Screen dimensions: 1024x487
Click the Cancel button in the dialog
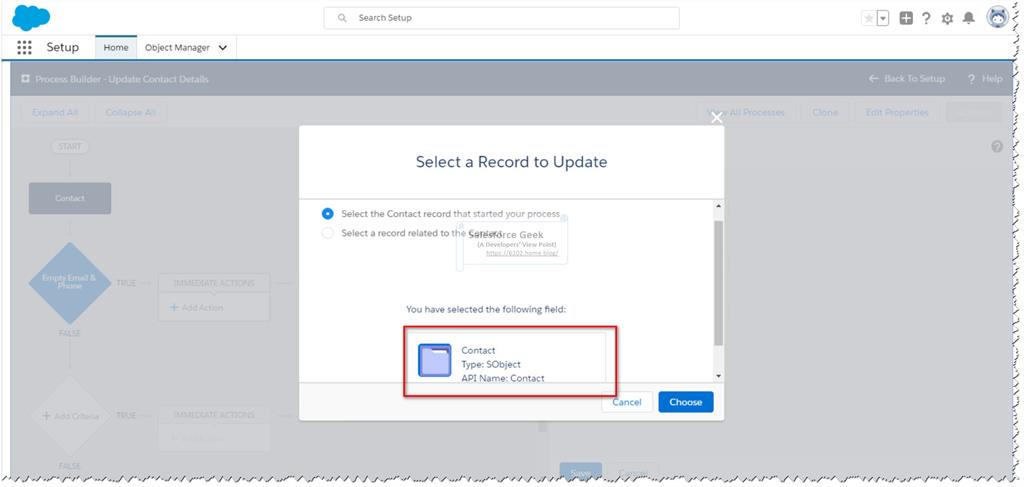(627, 402)
